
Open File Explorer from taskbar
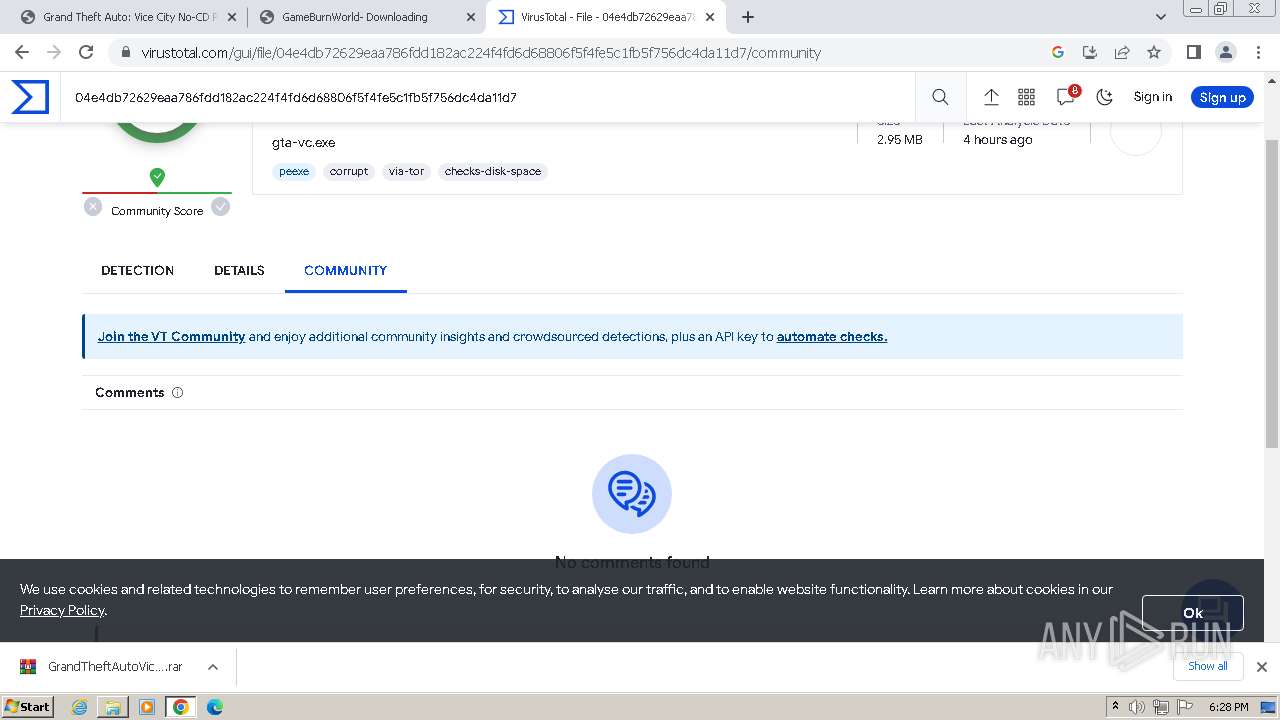pyautogui.click(x=113, y=707)
